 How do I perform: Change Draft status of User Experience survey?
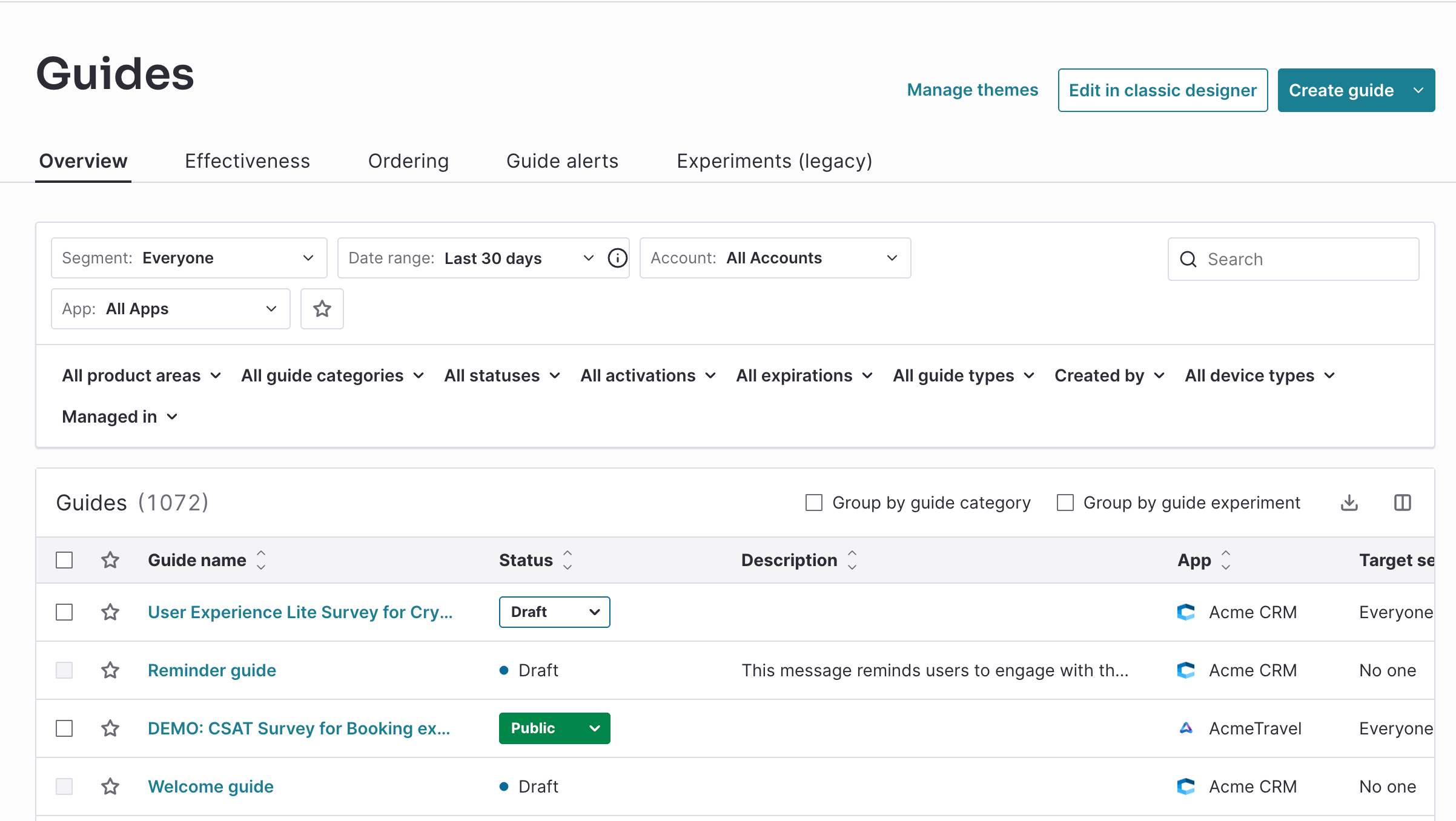[554, 612]
